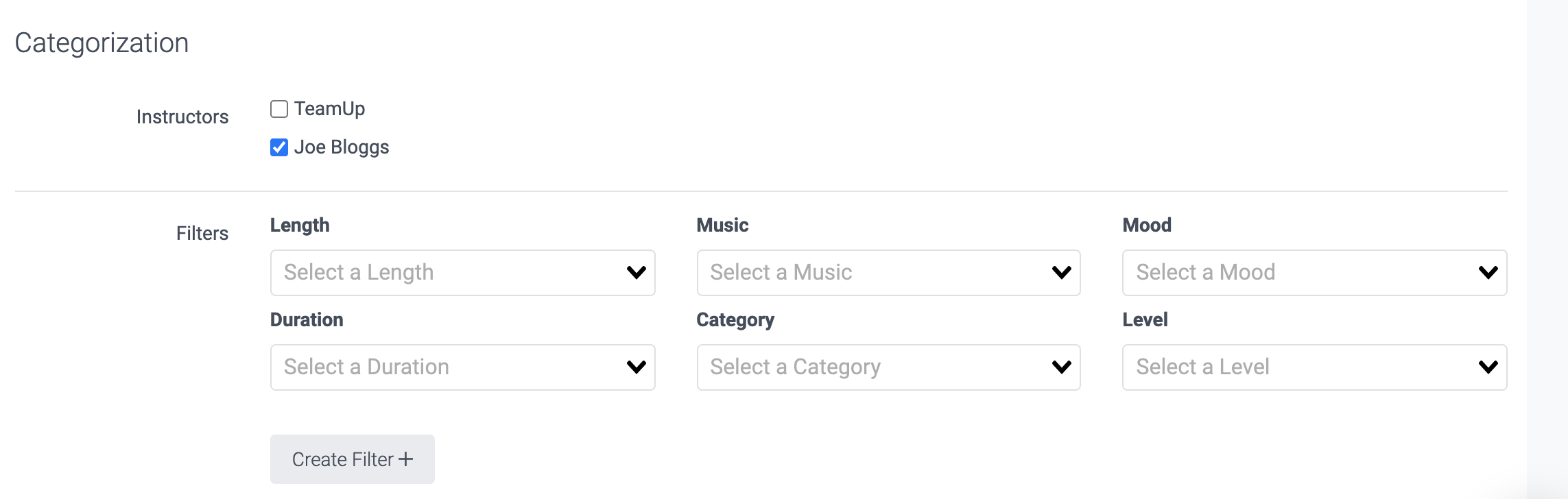The width and height of the screenshot is (1568, 499).
Task: Click the plus icon on Create Filter
Action: [x=406, y=459]
